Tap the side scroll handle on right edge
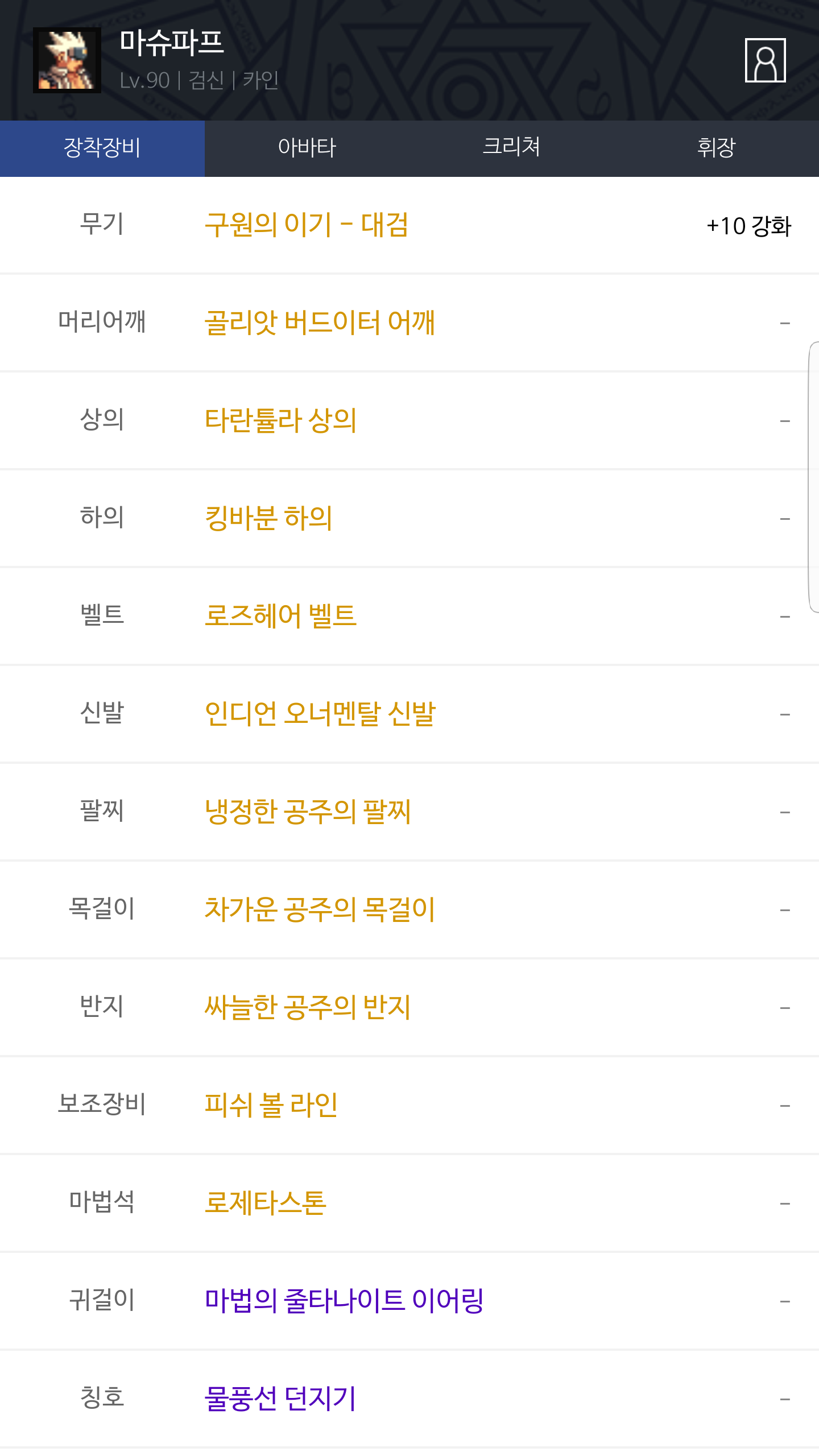 click(x=813, y=477)
